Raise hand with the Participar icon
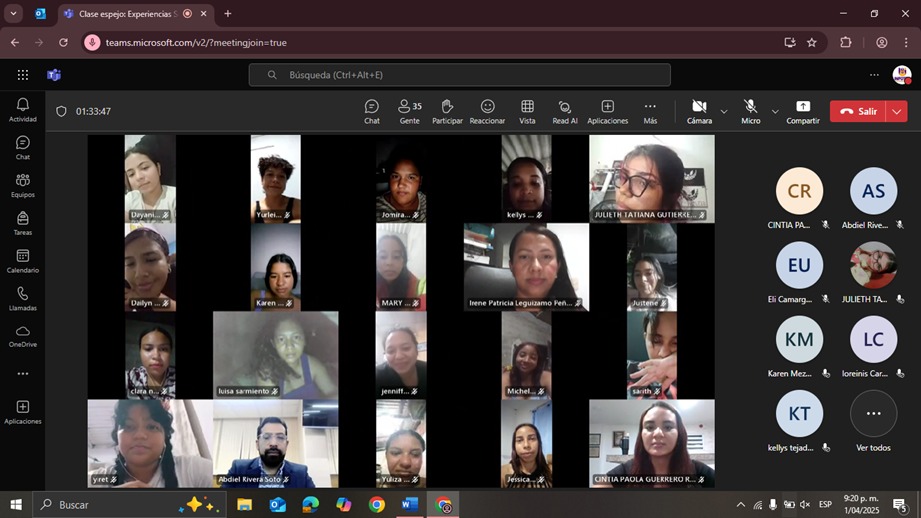Screen dimensions: 921x518 [x=447, y=111]
